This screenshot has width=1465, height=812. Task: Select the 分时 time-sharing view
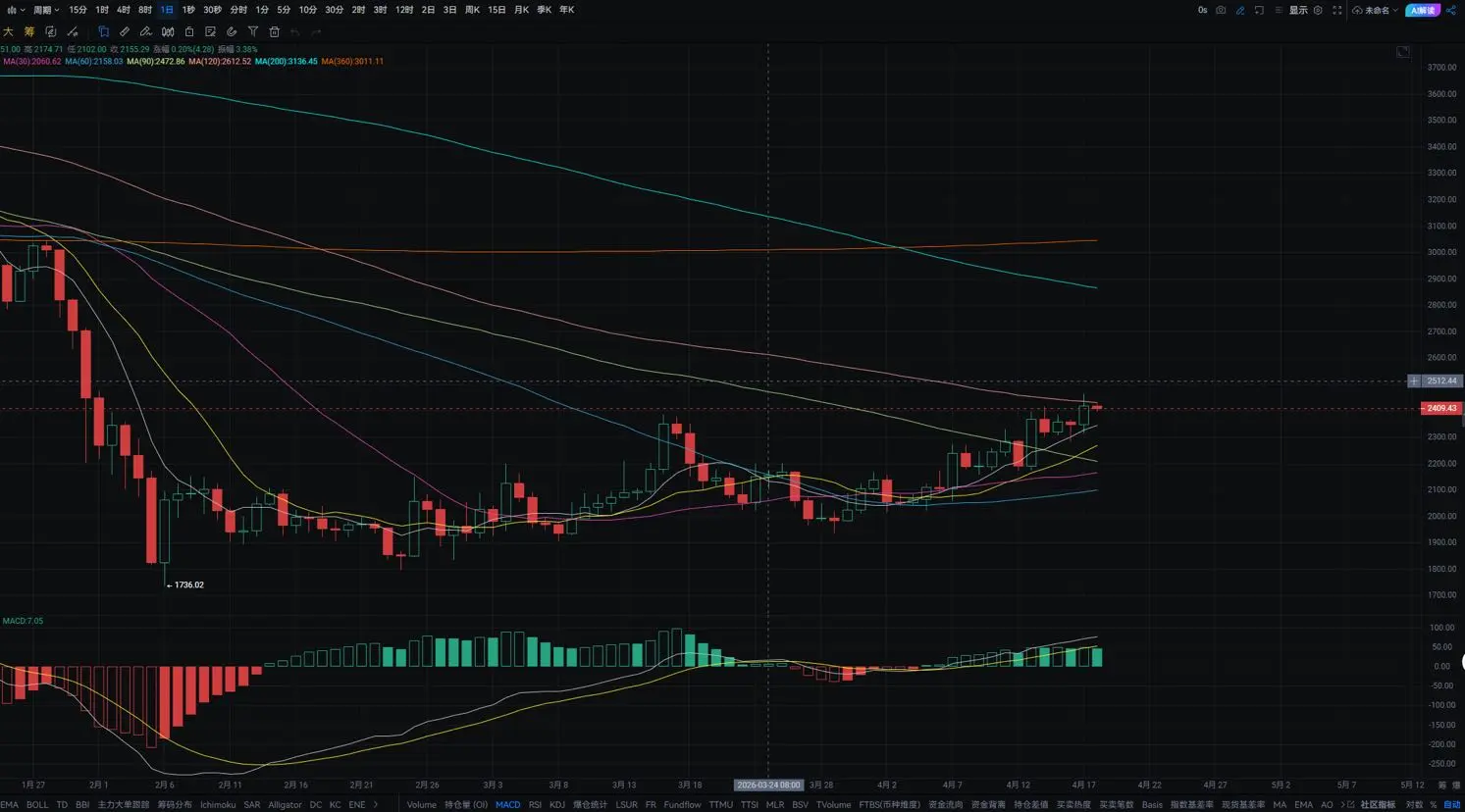tap(238, 10)
